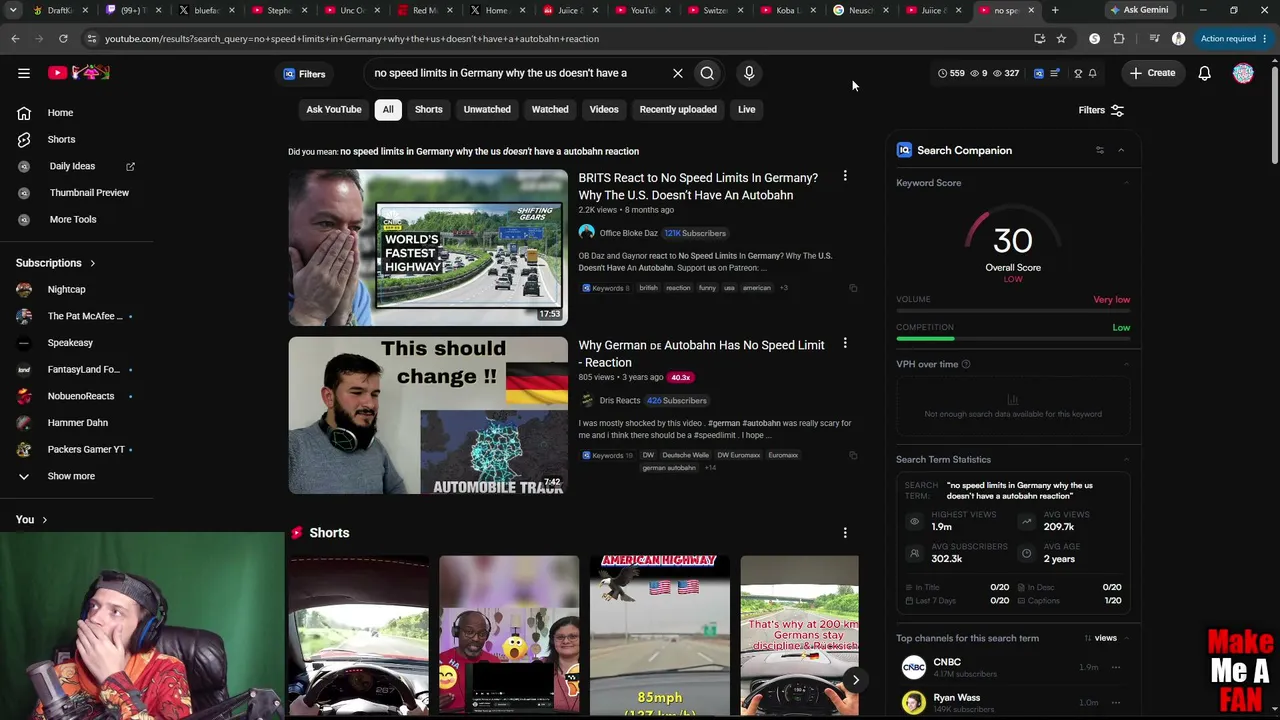Select the All filter chip
The width and height of the screenshot is (1280, 720).
pos(388,109)
